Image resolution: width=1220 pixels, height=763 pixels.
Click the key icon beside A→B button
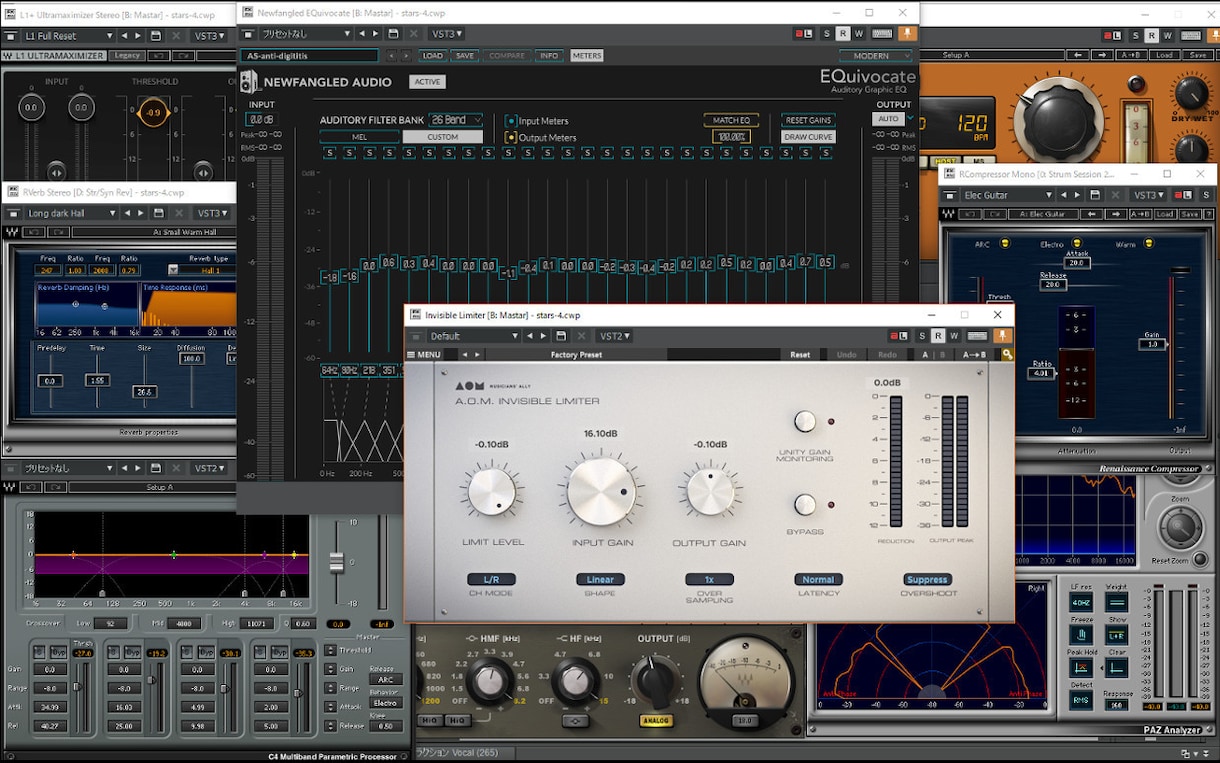coord(1007,354)
